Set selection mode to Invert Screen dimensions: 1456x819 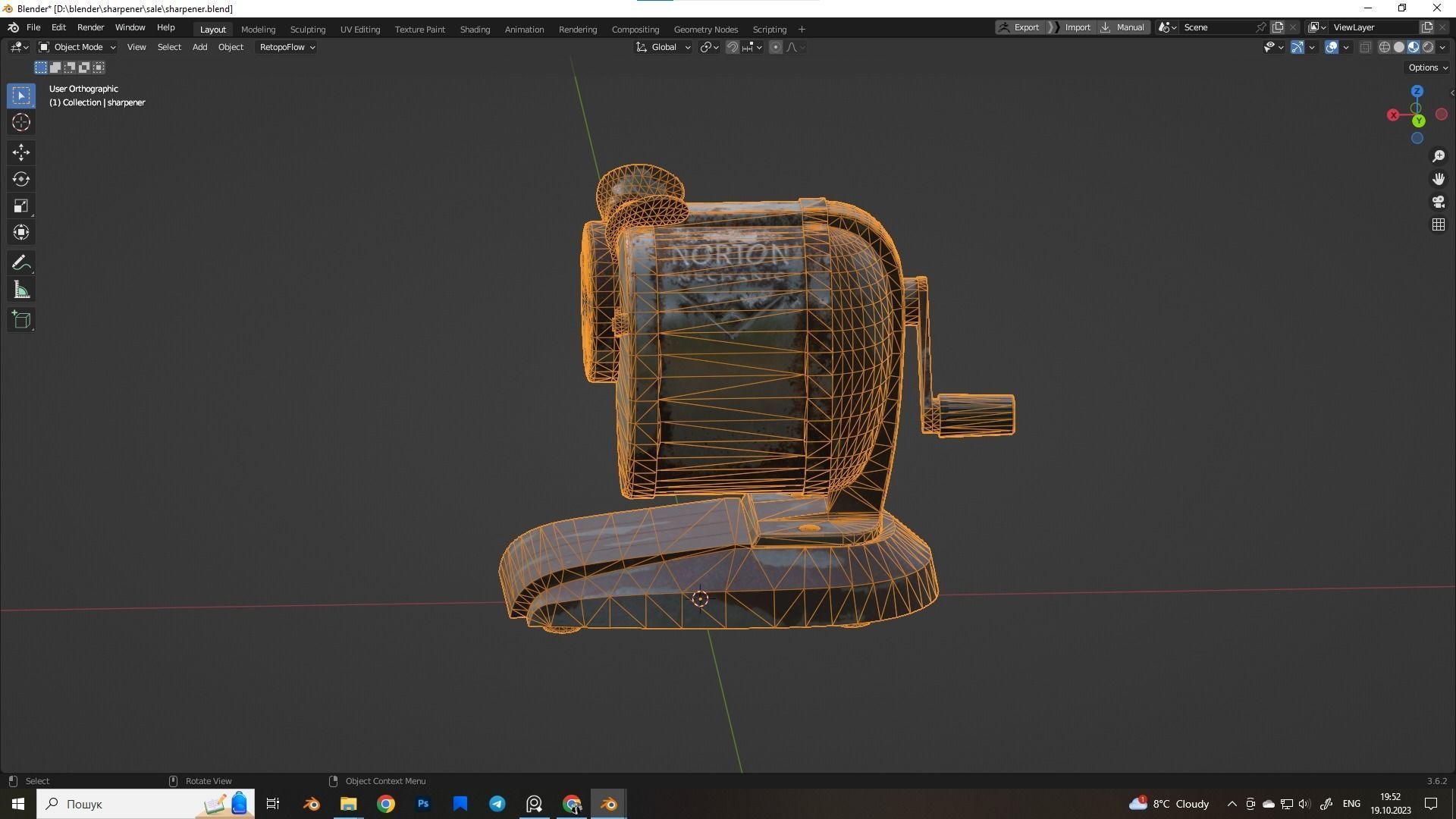pos(84,67)
